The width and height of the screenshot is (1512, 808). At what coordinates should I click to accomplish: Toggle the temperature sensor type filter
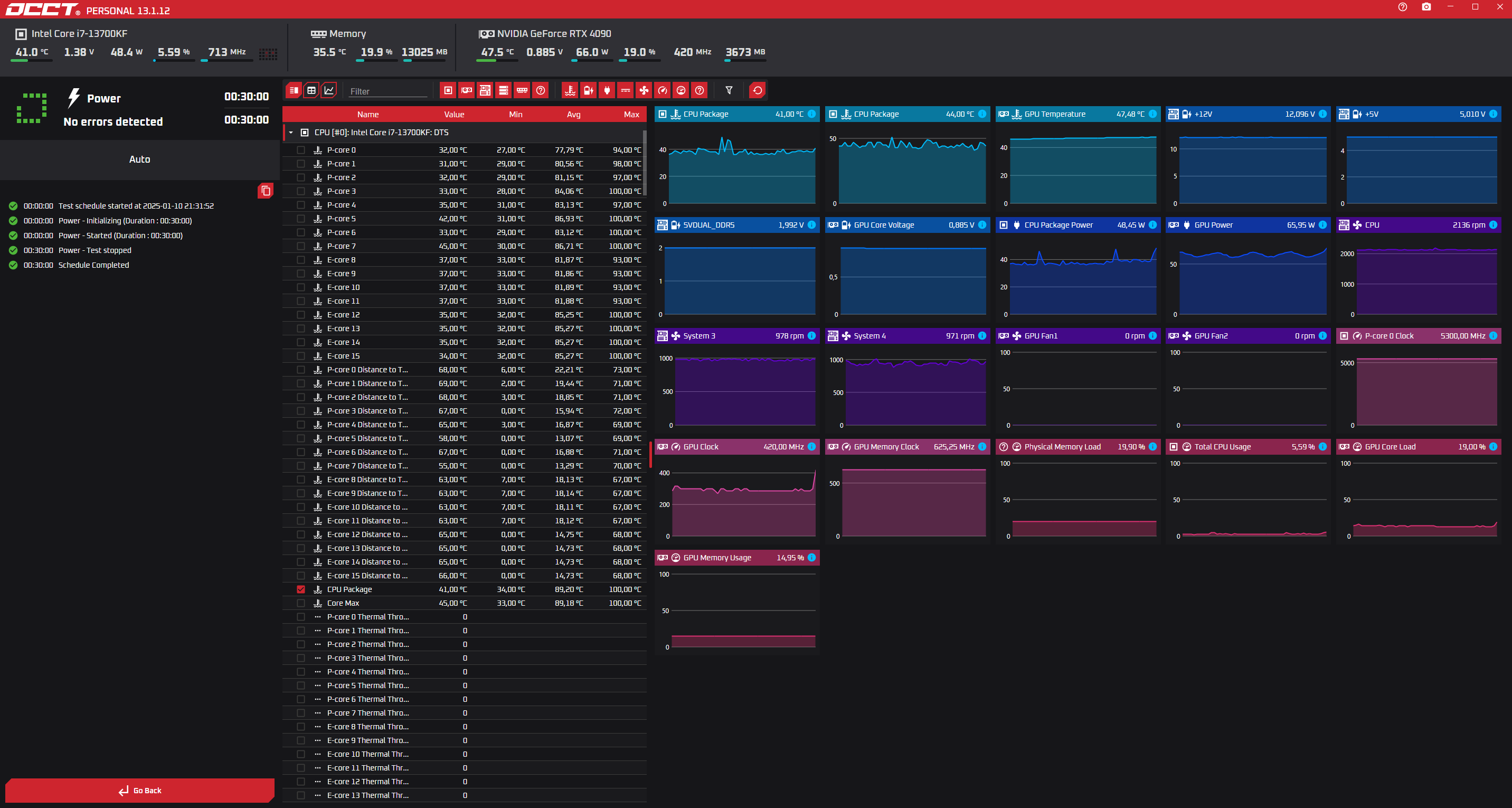[x=570, y=90]
